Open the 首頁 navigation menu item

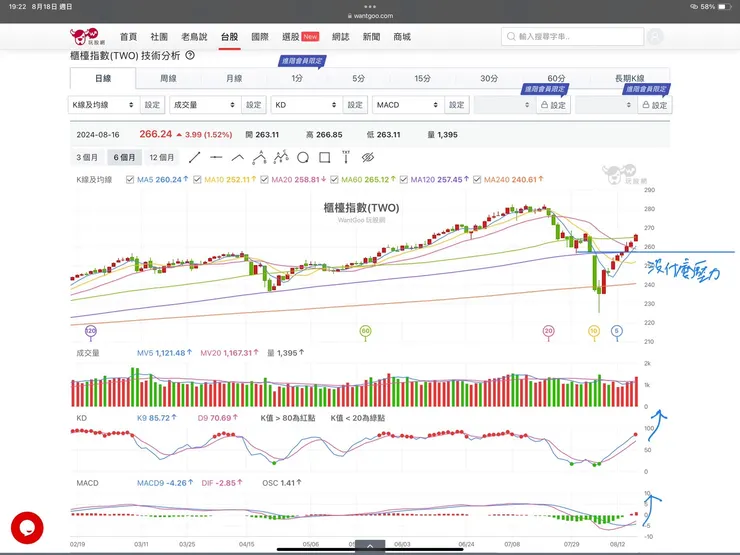point(128,37)
